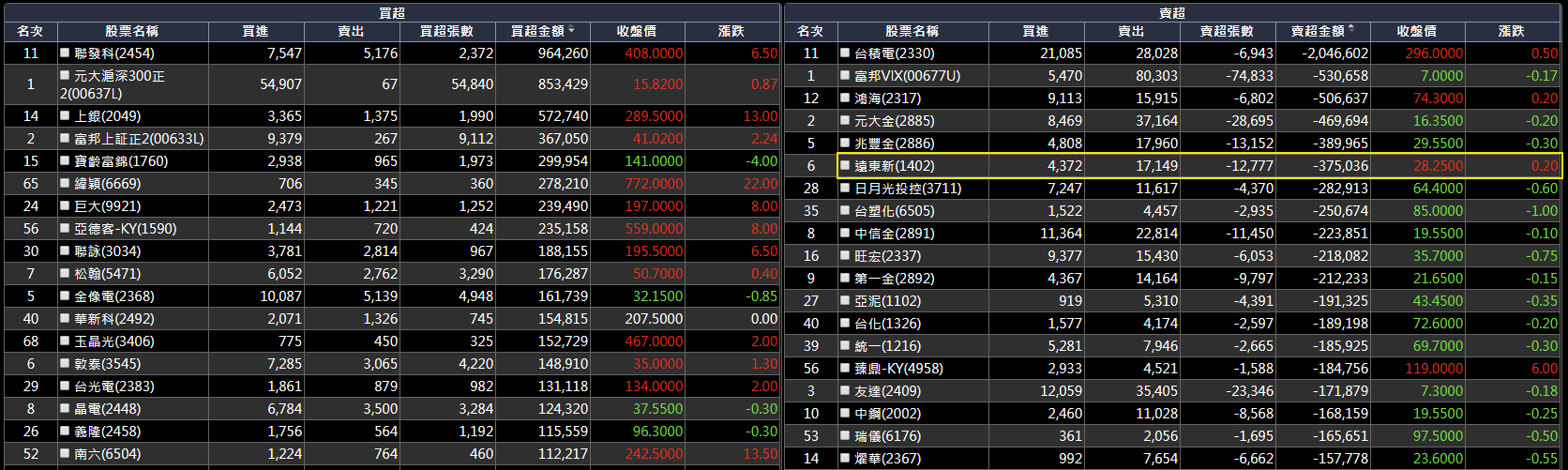Viewport: 1568px width, 470px height.
Task: Tick the checkbox next to 亞泥(1102)
Action: click(845, 301)
